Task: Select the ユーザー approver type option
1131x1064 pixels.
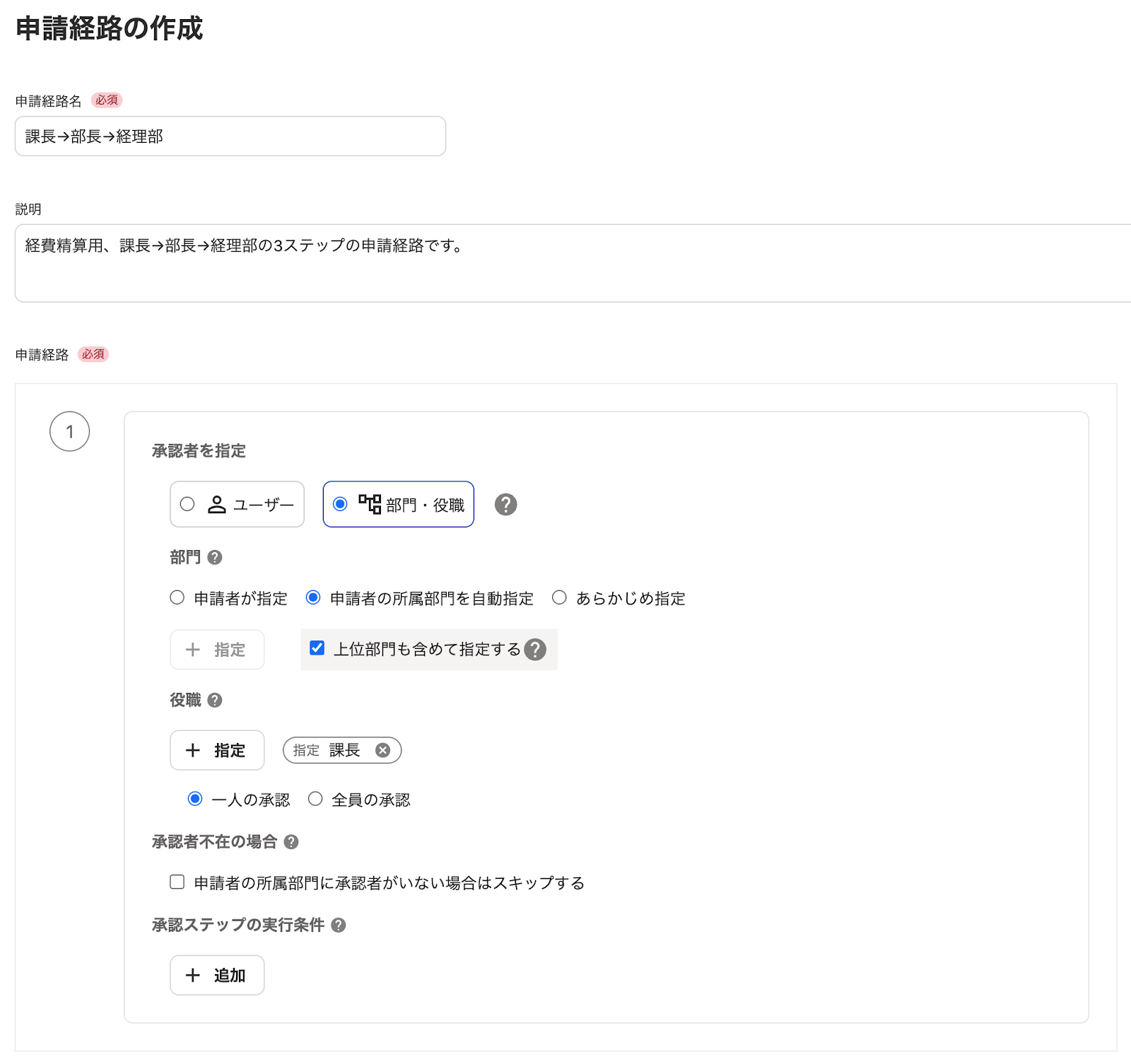Action: pos(237,504)
